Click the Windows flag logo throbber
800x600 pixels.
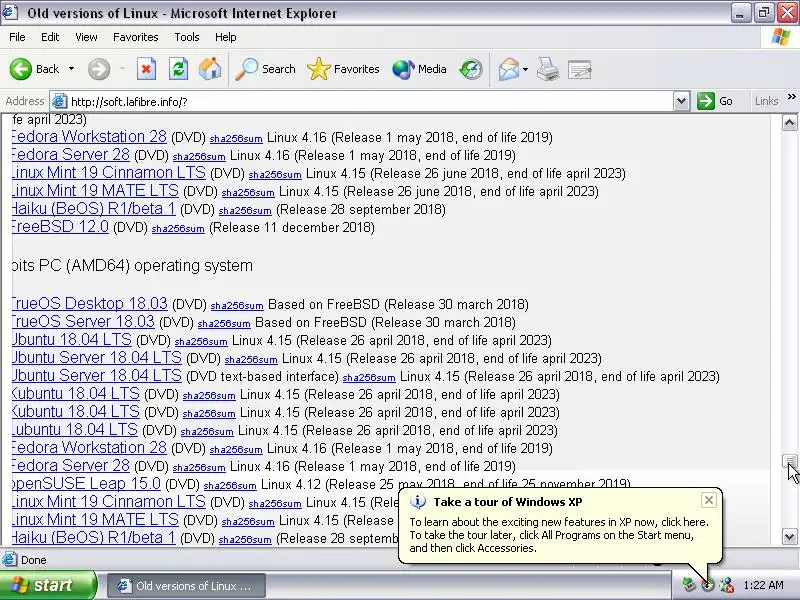pyautogui.click(x=780, y=37)
